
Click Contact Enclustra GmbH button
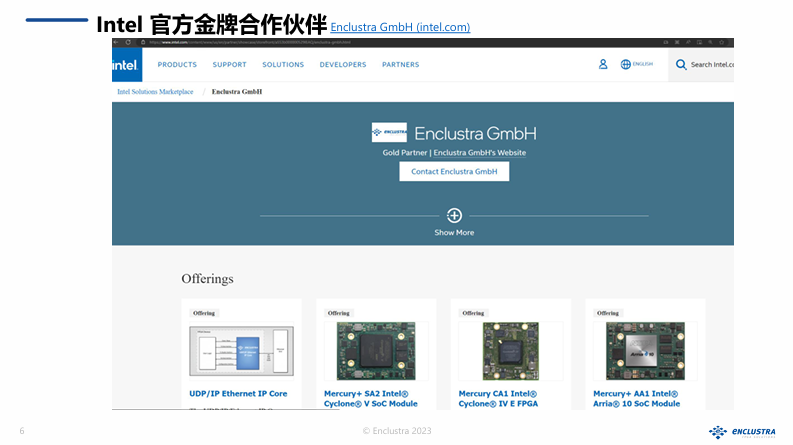454,171
